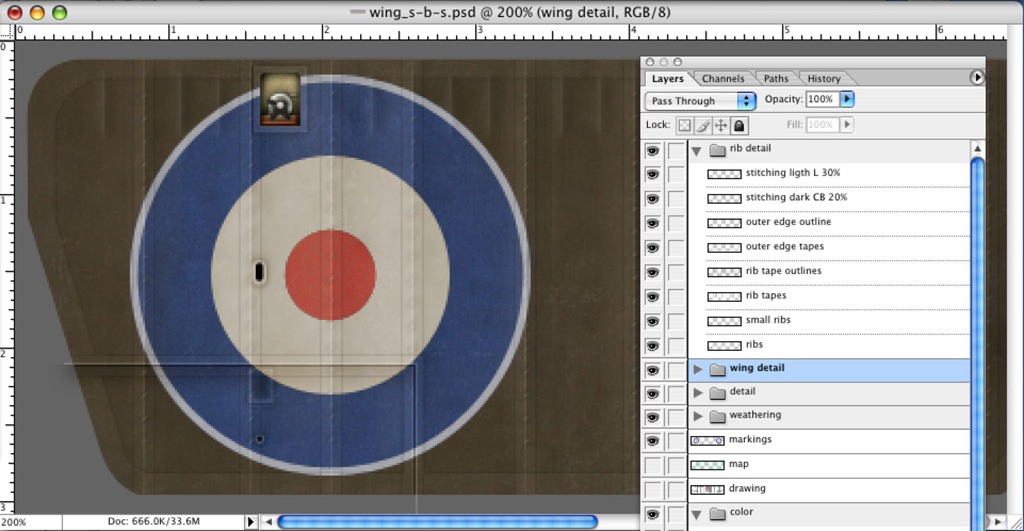Image resolution: width=1024 pixels, height=531 pixels.
Task: Click the gun camera image on canvas
Action: 280,99
